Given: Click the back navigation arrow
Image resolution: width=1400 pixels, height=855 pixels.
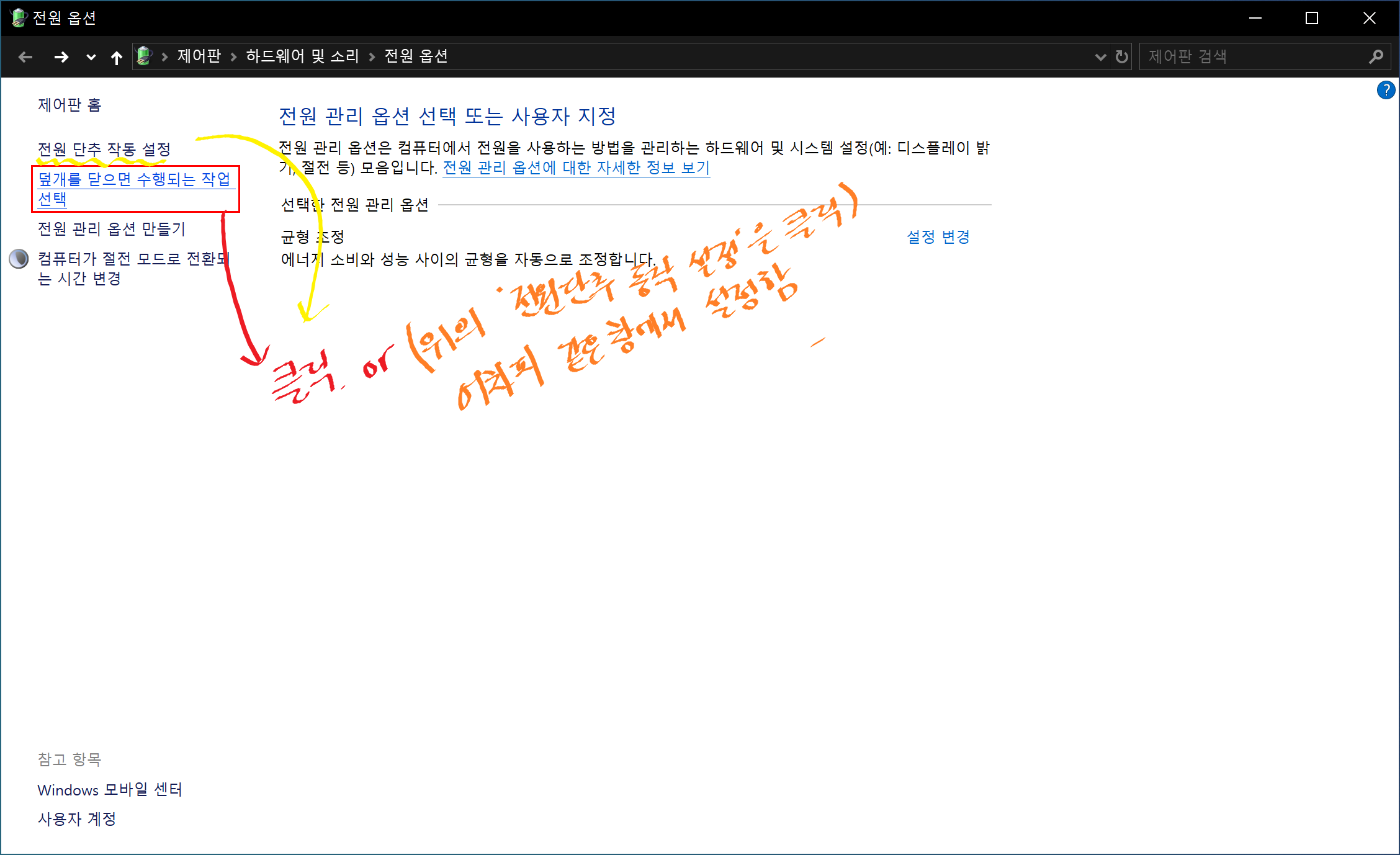Looking at the screenshot, I should pyautogui.click(x=25, y=57).
